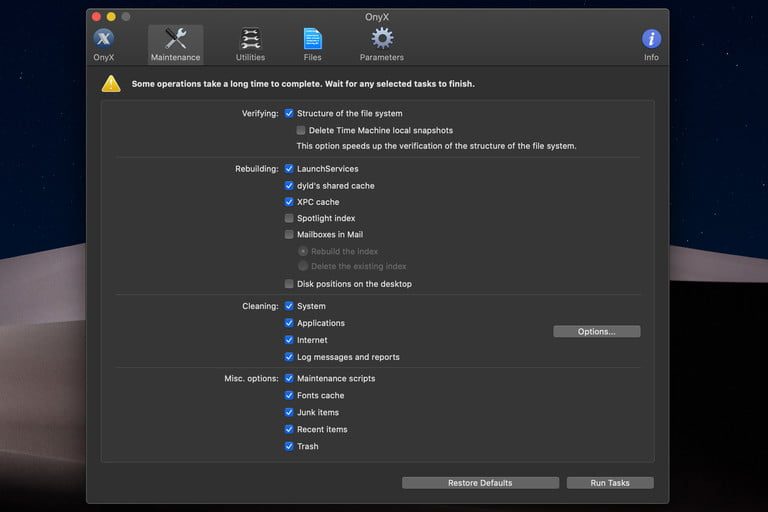The width and height of the screenshot is (768, 512).
Task: Uncheck Structure of the file system
Action: click(x=289, y=114)
